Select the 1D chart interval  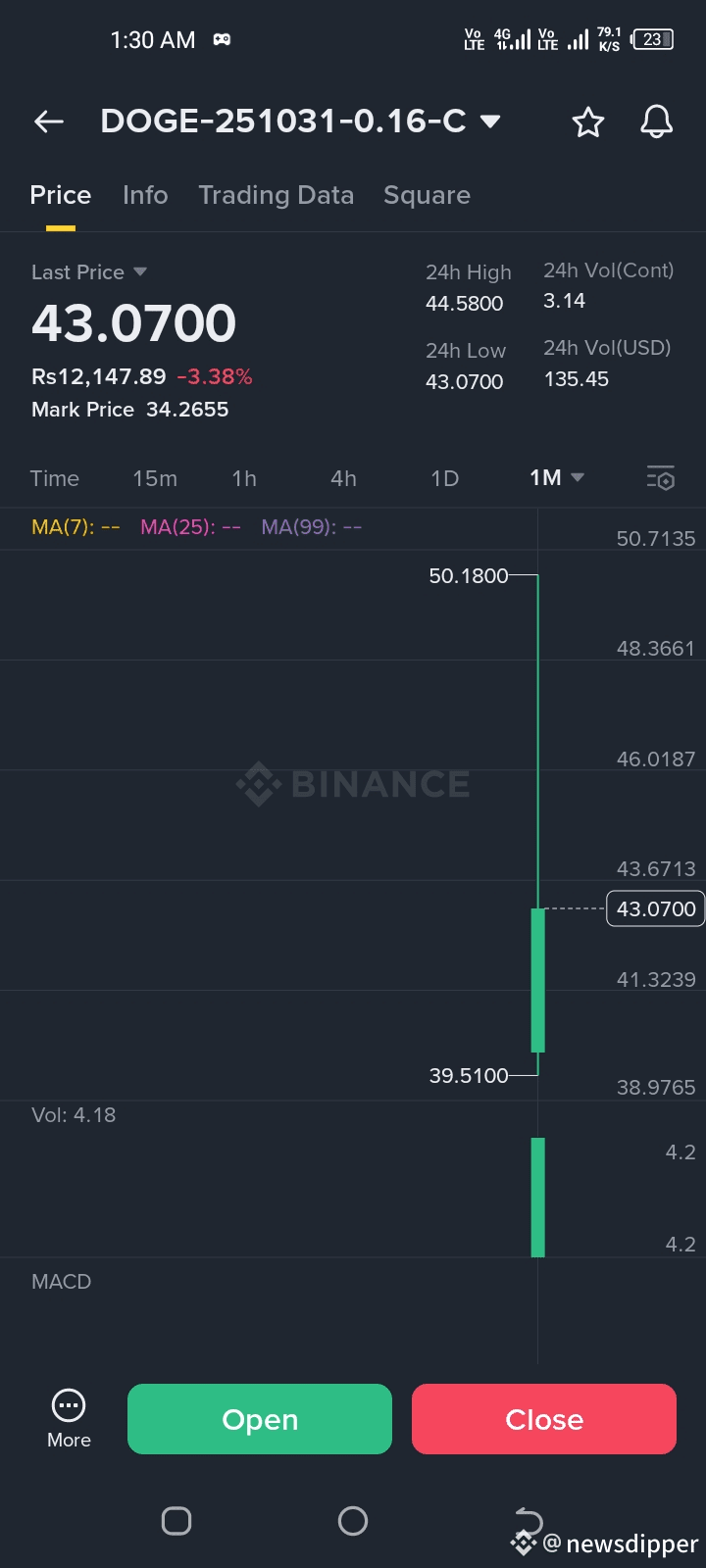(444, 478)
